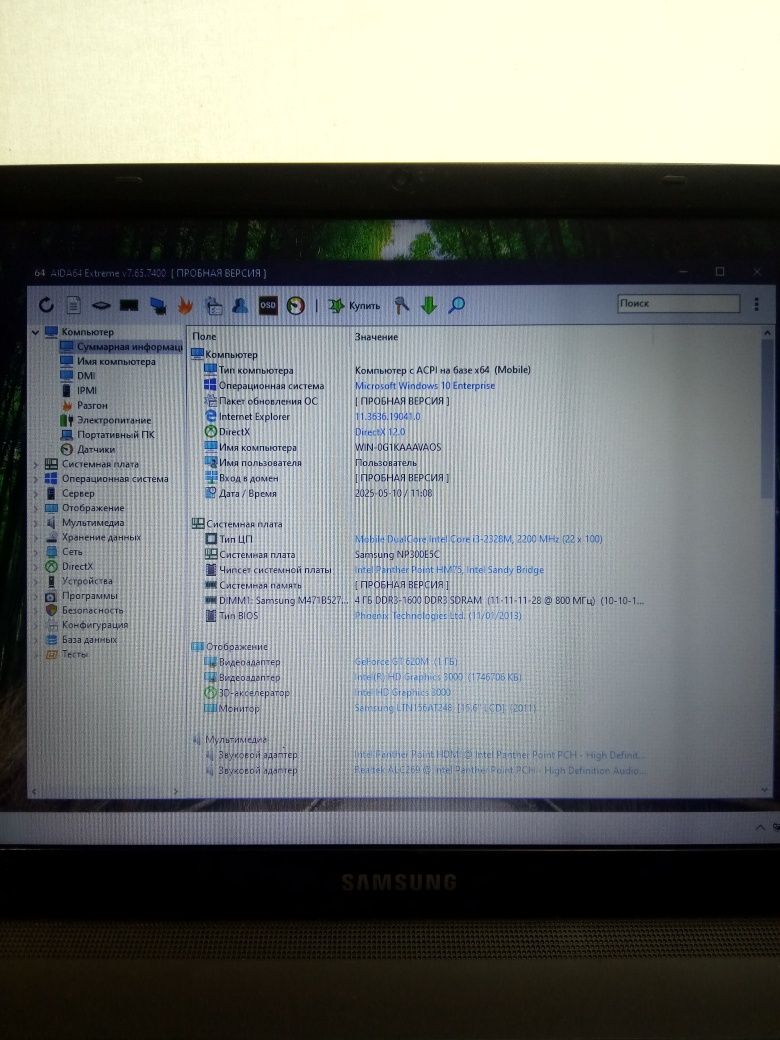Click the green download arrow icon

point(428,305)
